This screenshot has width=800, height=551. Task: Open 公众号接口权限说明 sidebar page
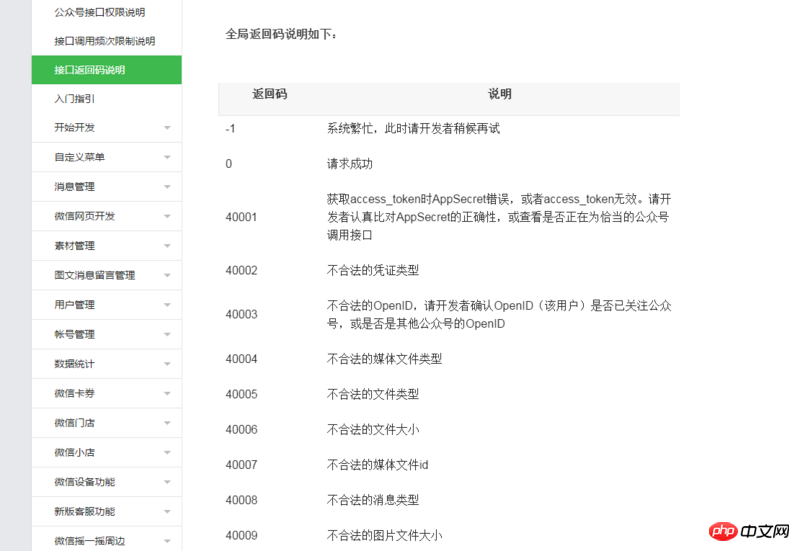click(x=99, y=12)
